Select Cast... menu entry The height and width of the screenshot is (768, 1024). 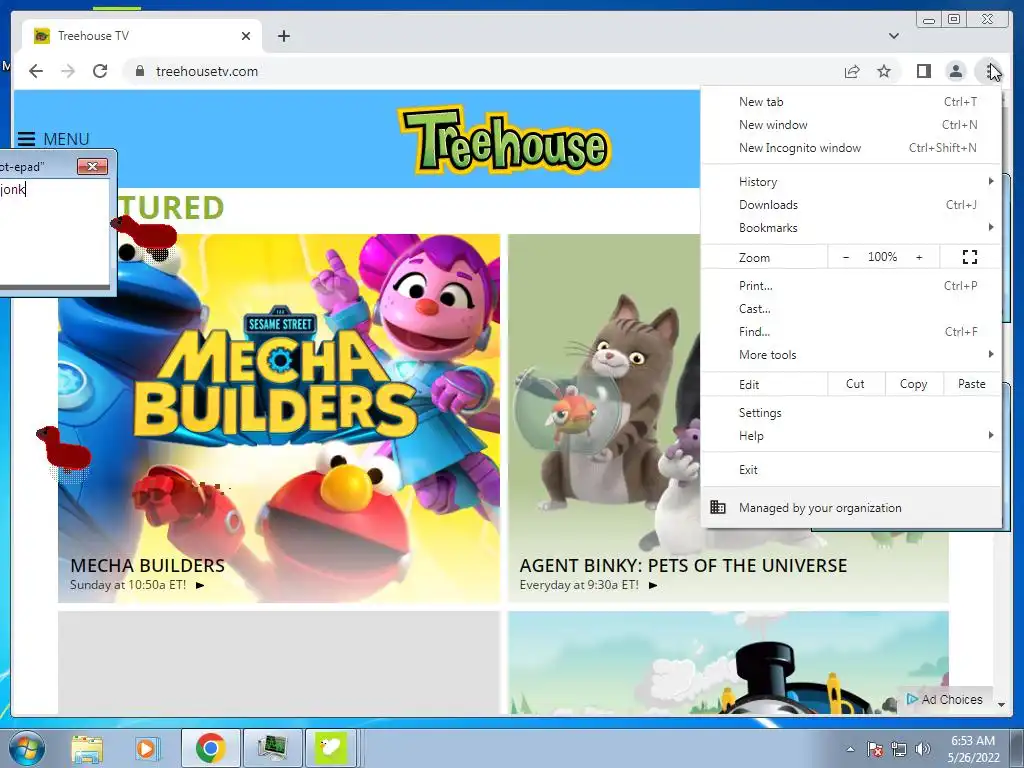[x=850, y=309]
